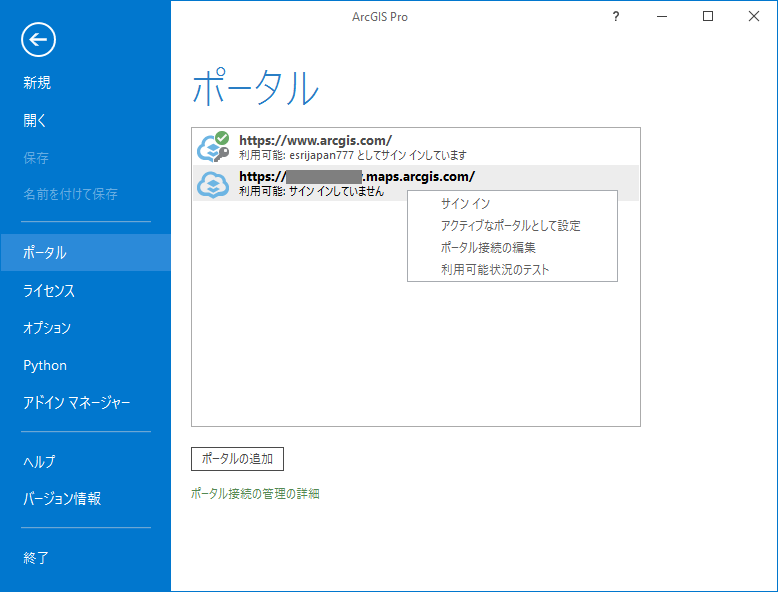Open the オプション sidebar page

tap(47, 328)
